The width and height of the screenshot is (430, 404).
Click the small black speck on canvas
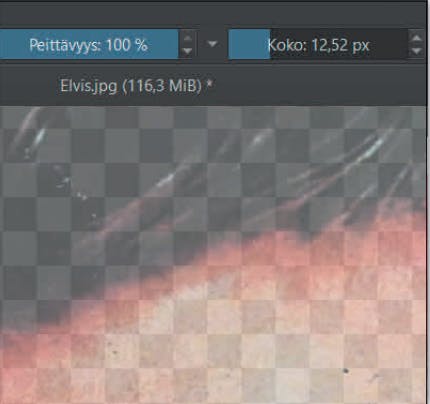(346, 371)
